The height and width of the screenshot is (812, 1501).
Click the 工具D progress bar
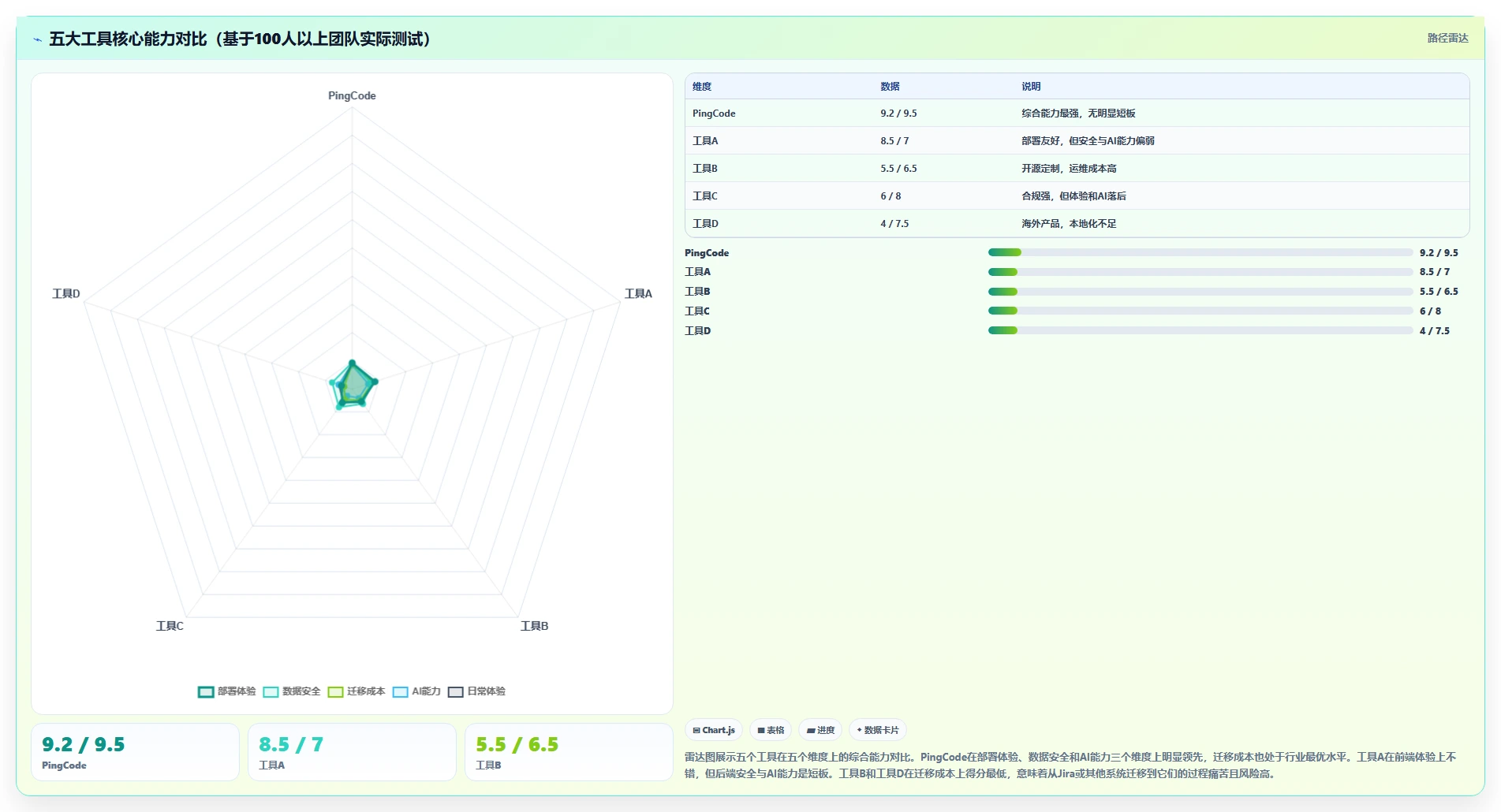point(1200,330)
